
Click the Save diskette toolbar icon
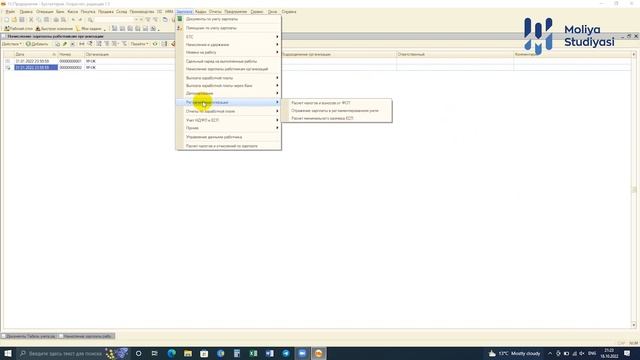coord(22,20)
